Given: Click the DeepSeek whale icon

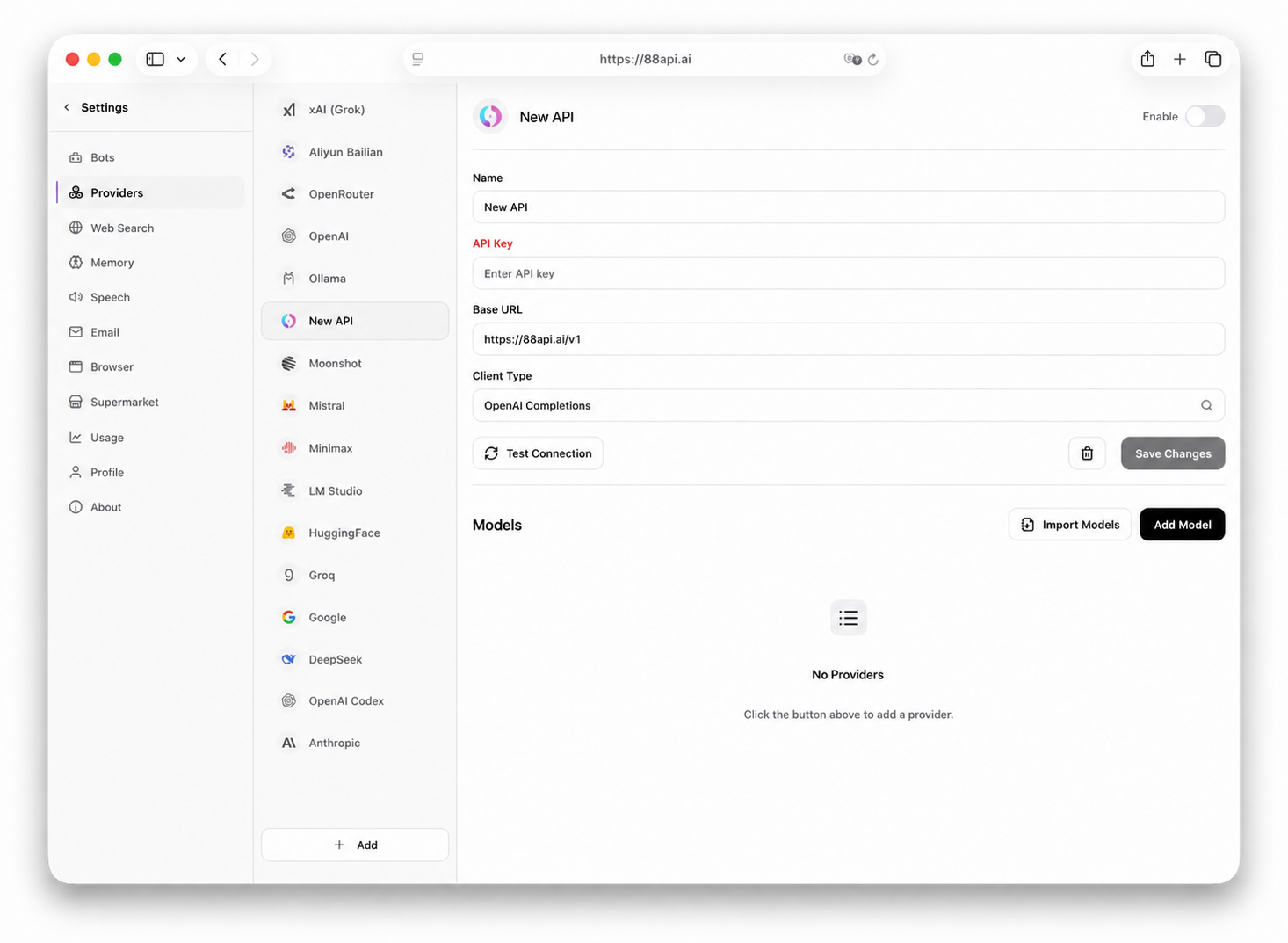Looking at the screenshot, I should tap(289, 660).
